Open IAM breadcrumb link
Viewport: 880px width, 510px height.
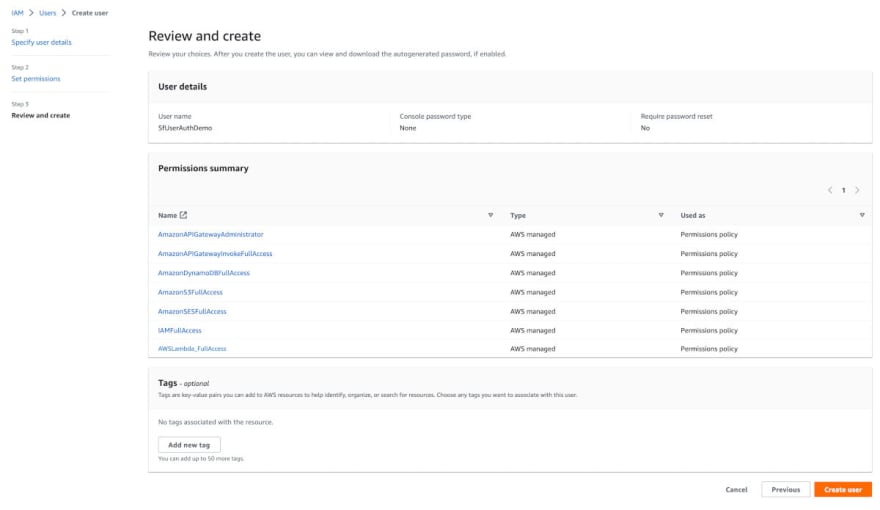(x=17, y=13)
